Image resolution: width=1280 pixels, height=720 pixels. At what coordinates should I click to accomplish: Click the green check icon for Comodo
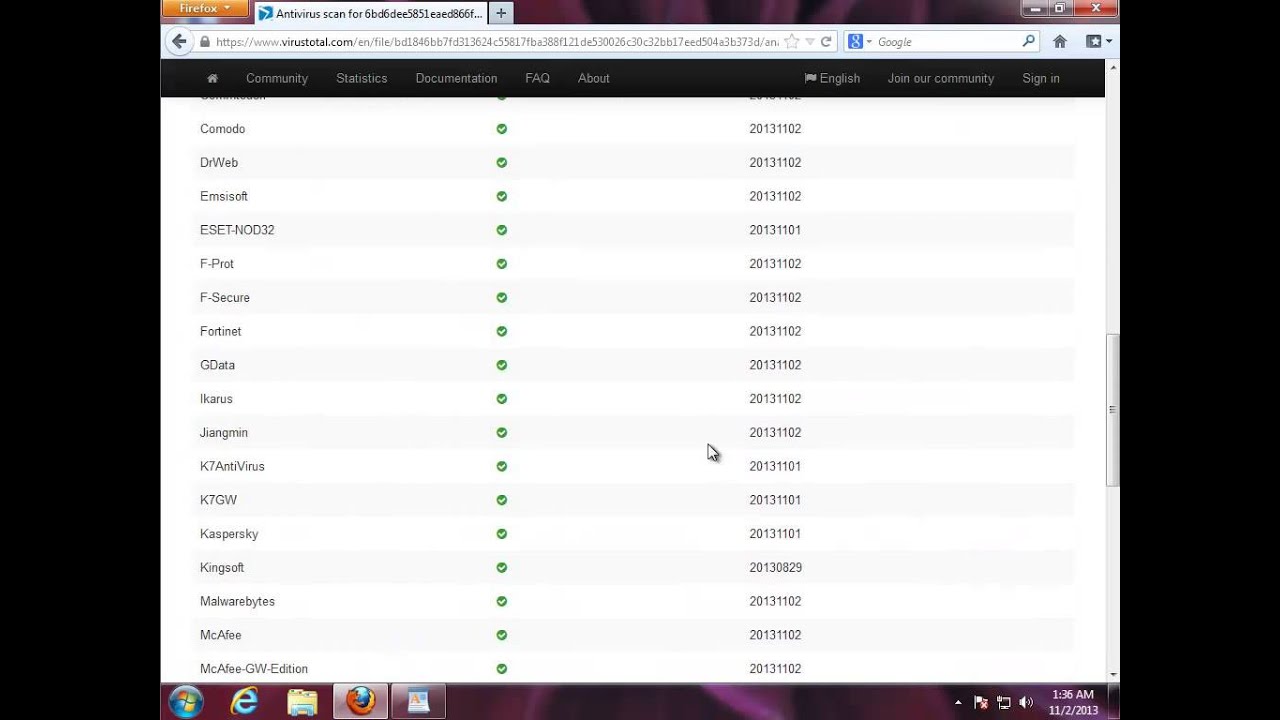click(x=502, y=129)
